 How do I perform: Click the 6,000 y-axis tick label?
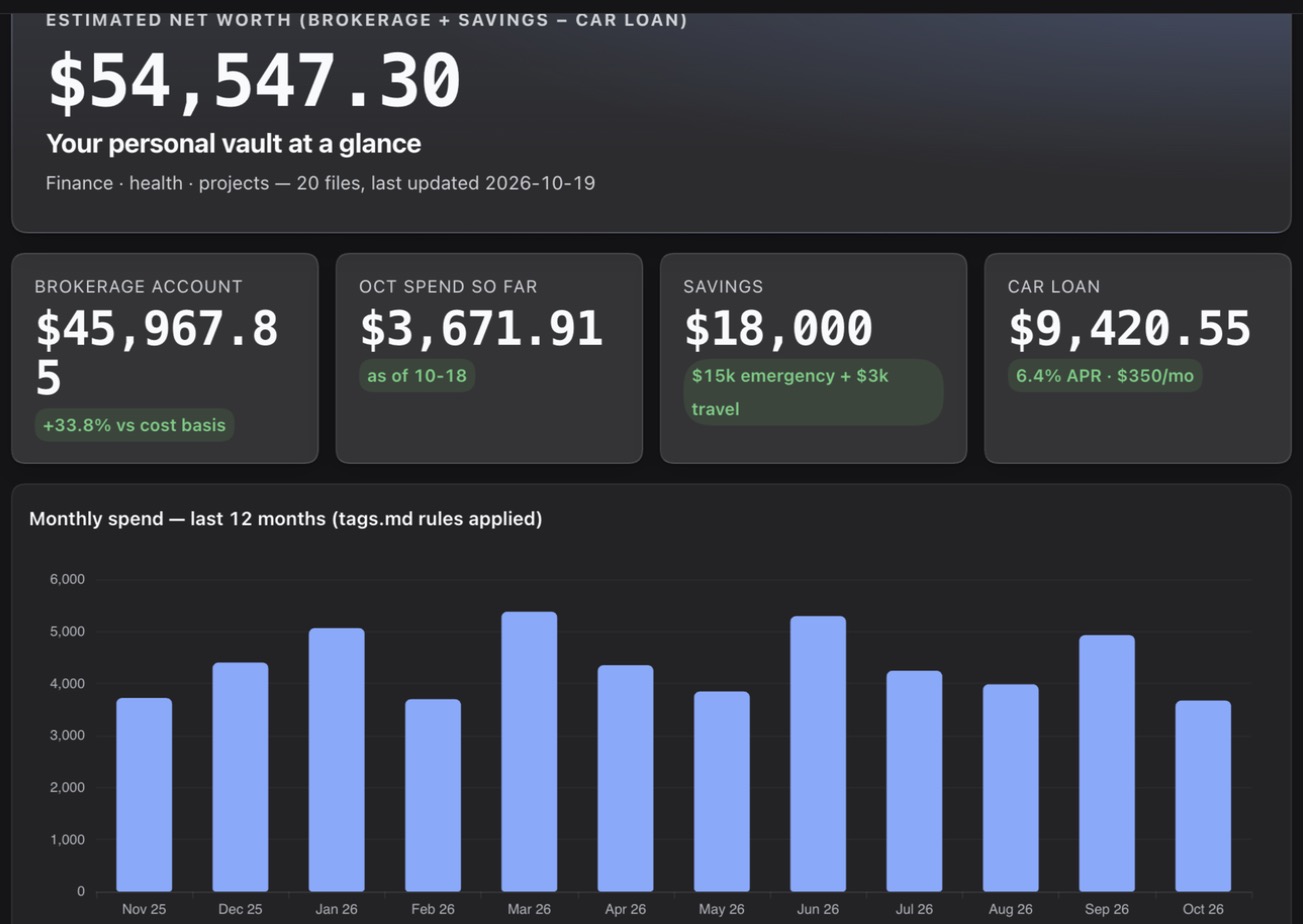click(x=67, y=580)
